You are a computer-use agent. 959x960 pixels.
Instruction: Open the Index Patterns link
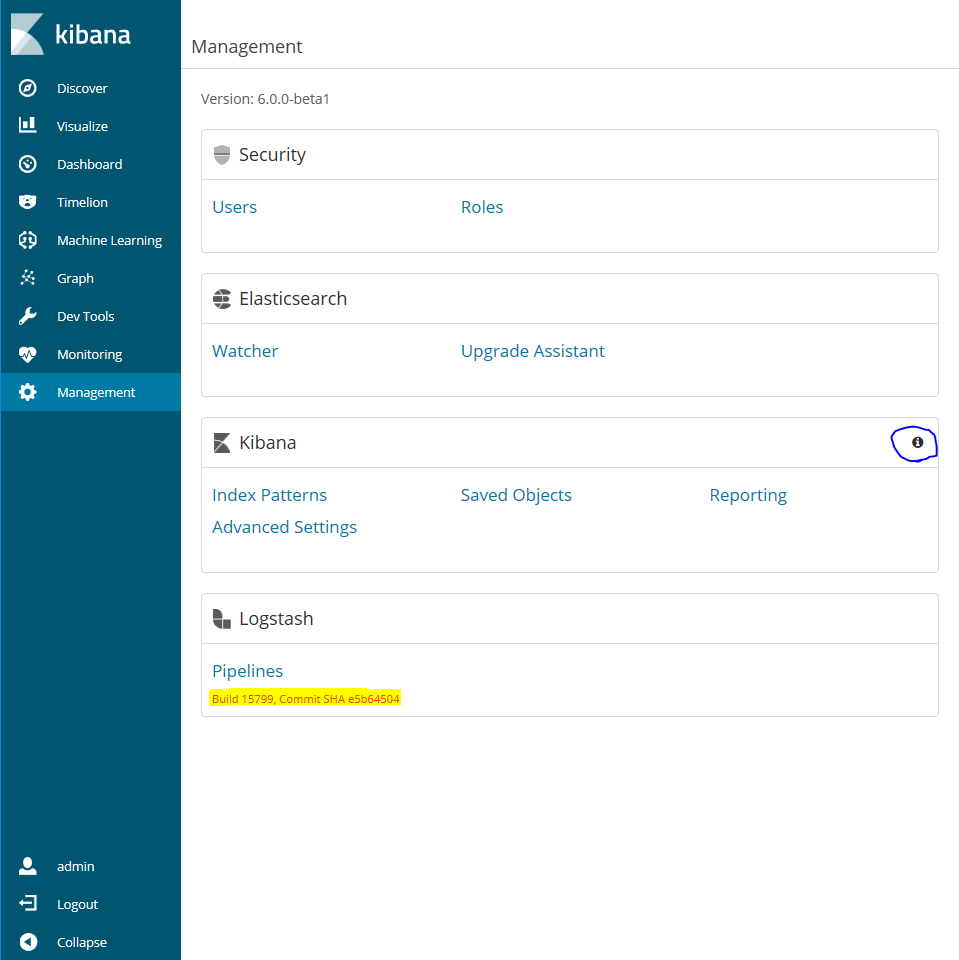269,495
